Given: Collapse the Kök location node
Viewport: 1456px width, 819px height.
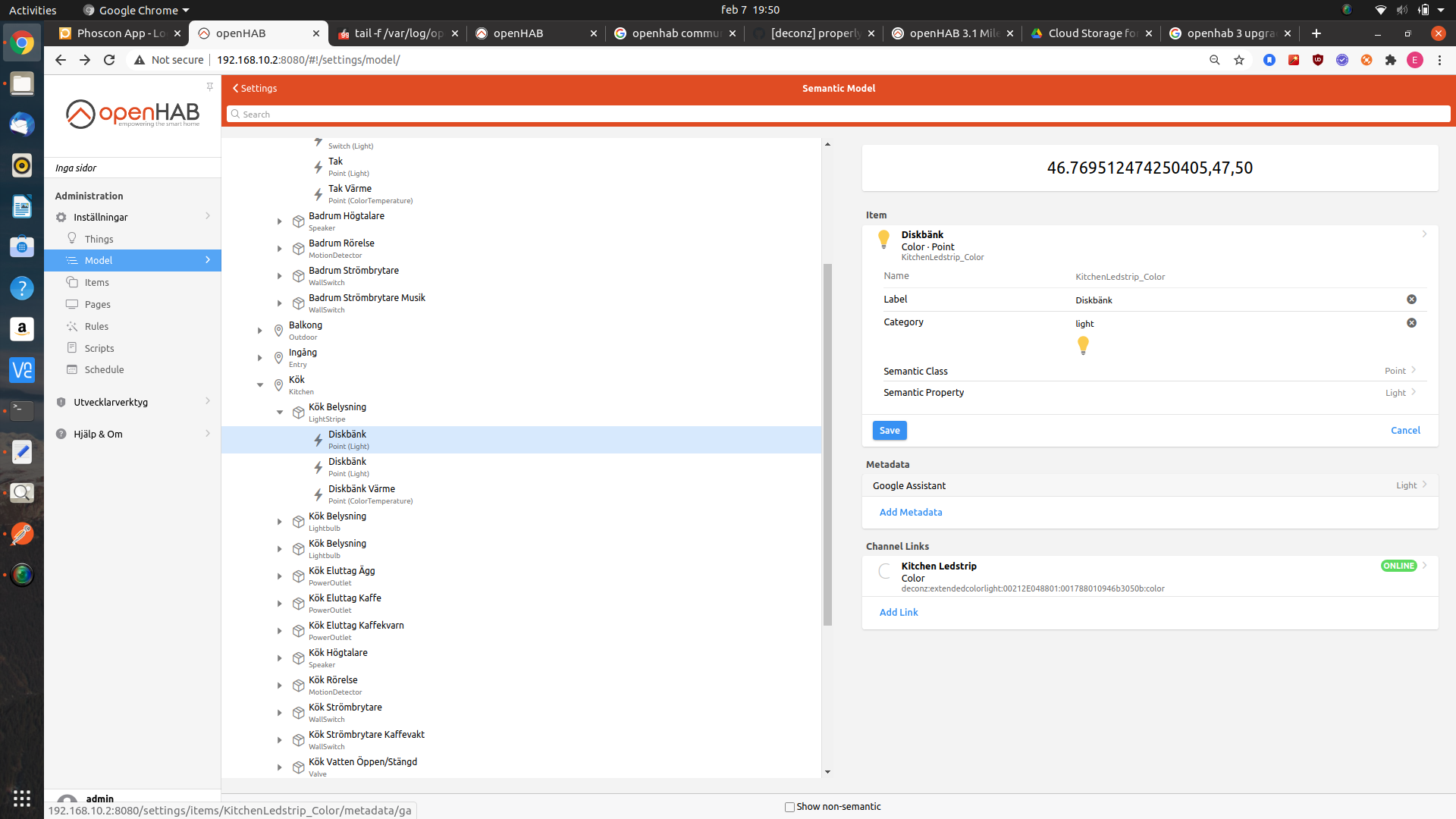Looking at the screenshot, I should [259, 385].
